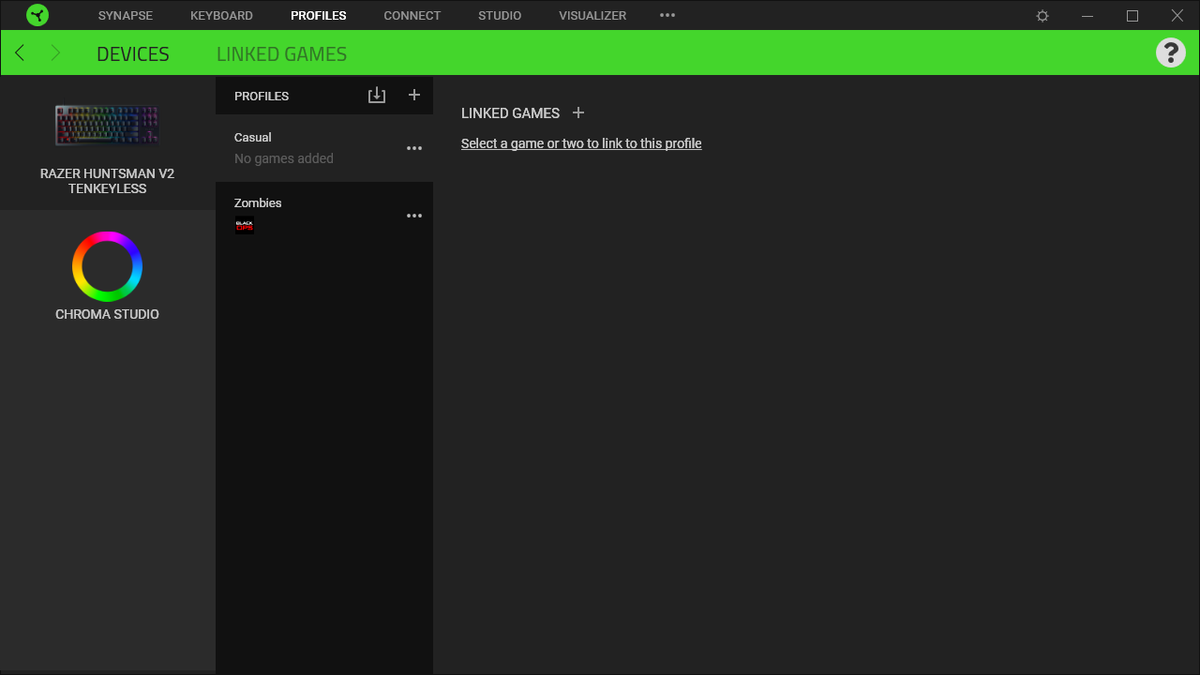1200x675 pixels.
Task: Open the Linked Games subtab
Action: (x=282, y=54)
